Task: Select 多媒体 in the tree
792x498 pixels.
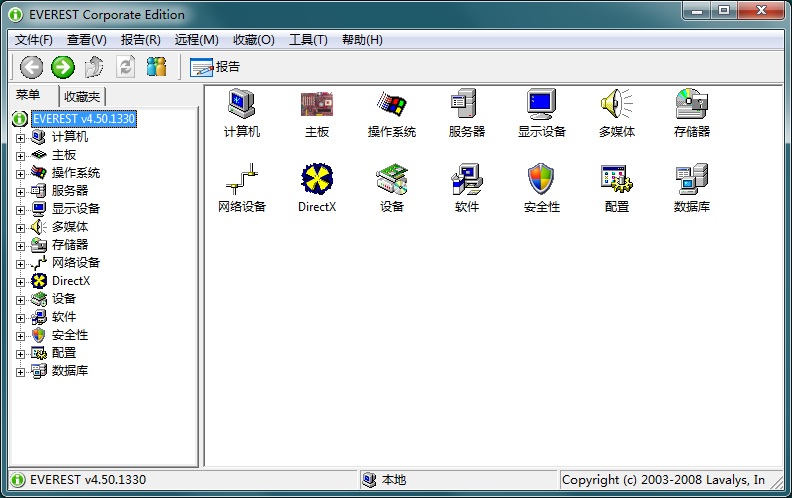Action: tap(70, 227)
